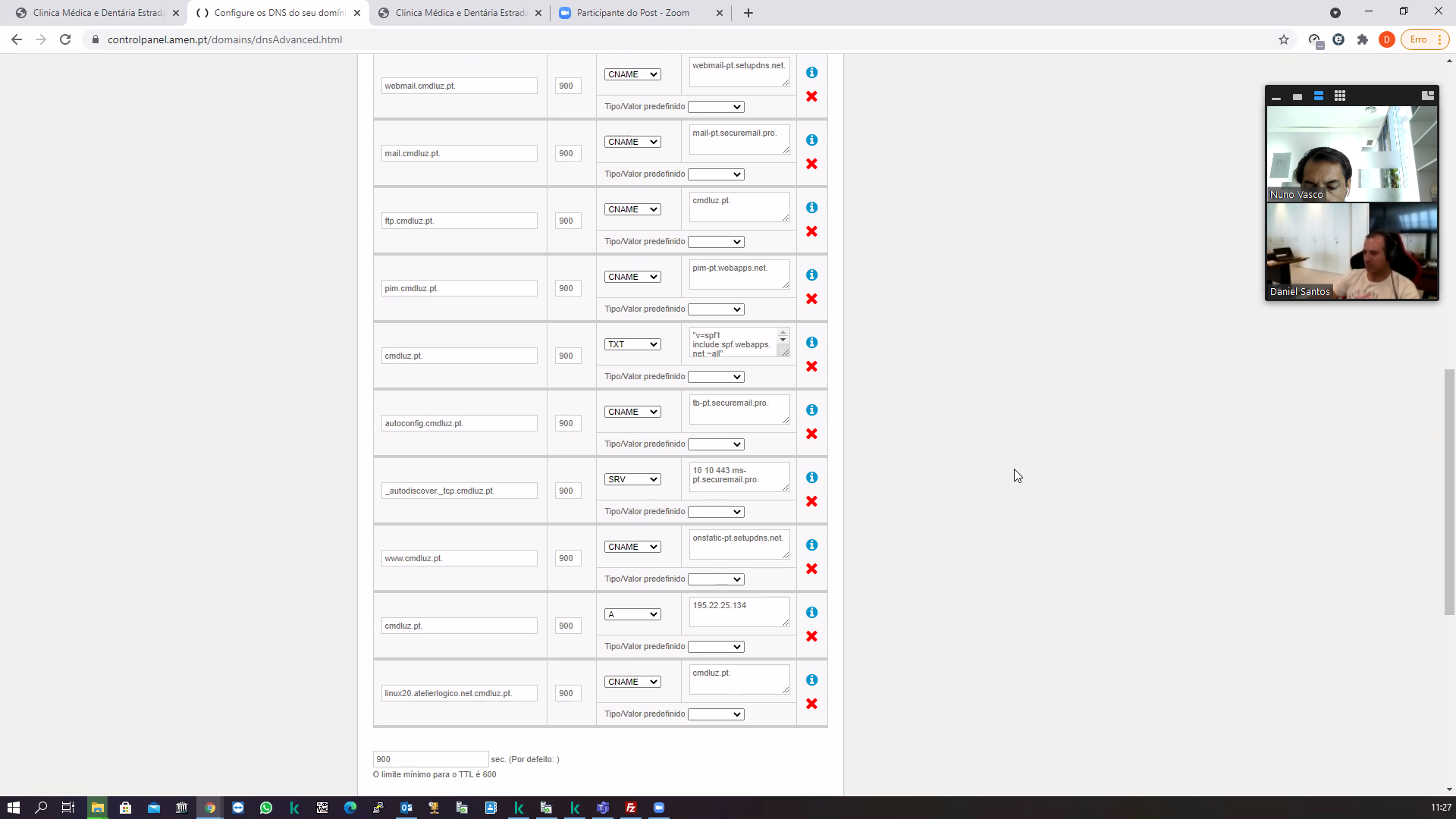
Task: Click the browser address bar URL
Action: click(224, 39)
